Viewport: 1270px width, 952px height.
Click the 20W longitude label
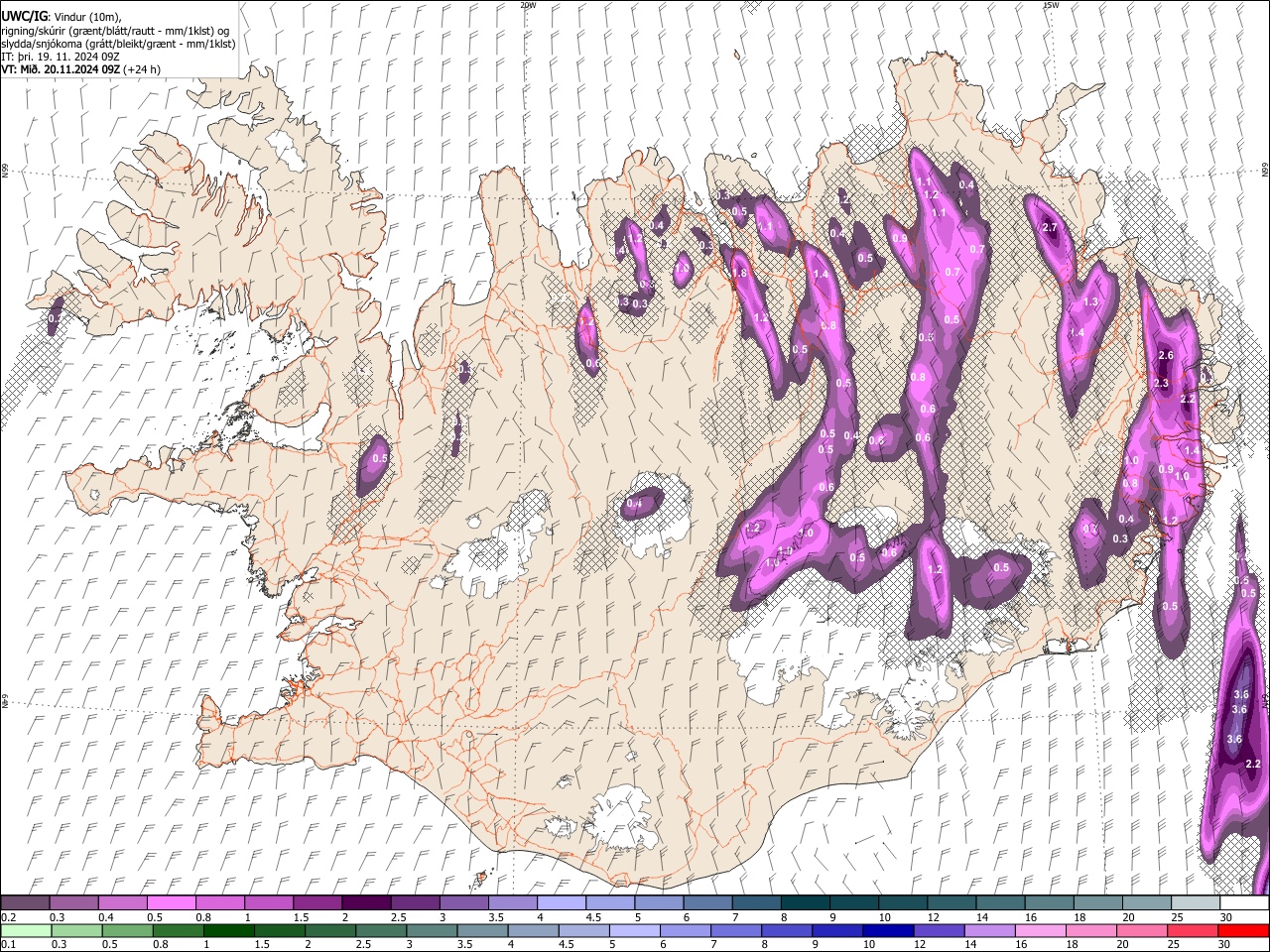coord(528,5)
